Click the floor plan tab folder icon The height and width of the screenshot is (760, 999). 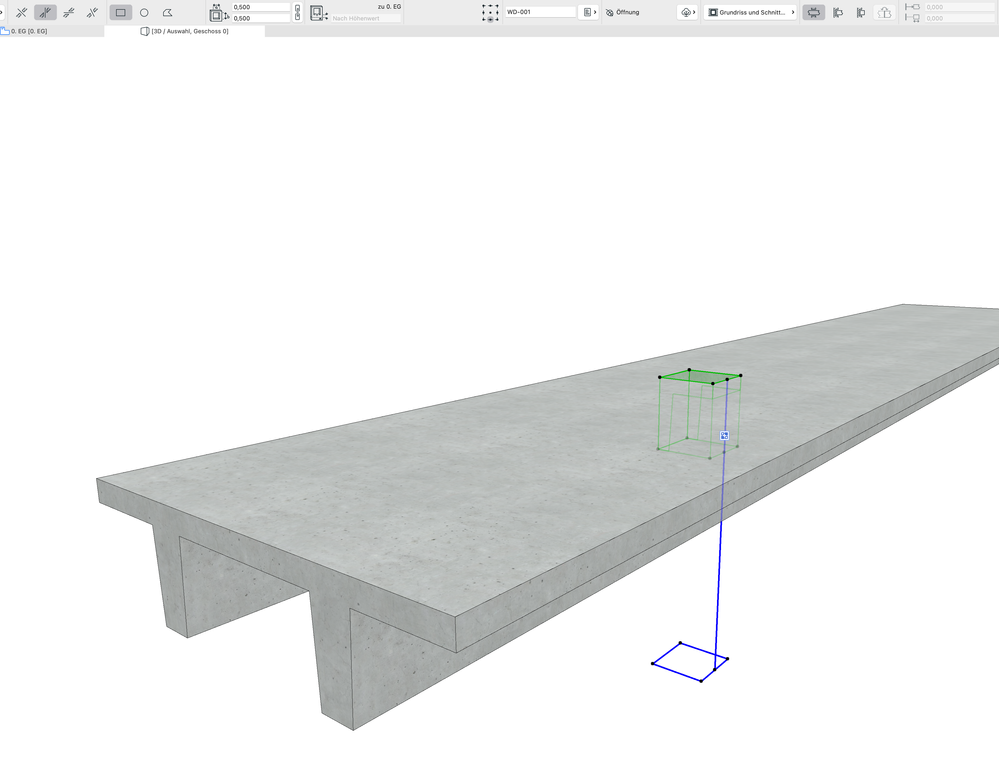[5, 31]
